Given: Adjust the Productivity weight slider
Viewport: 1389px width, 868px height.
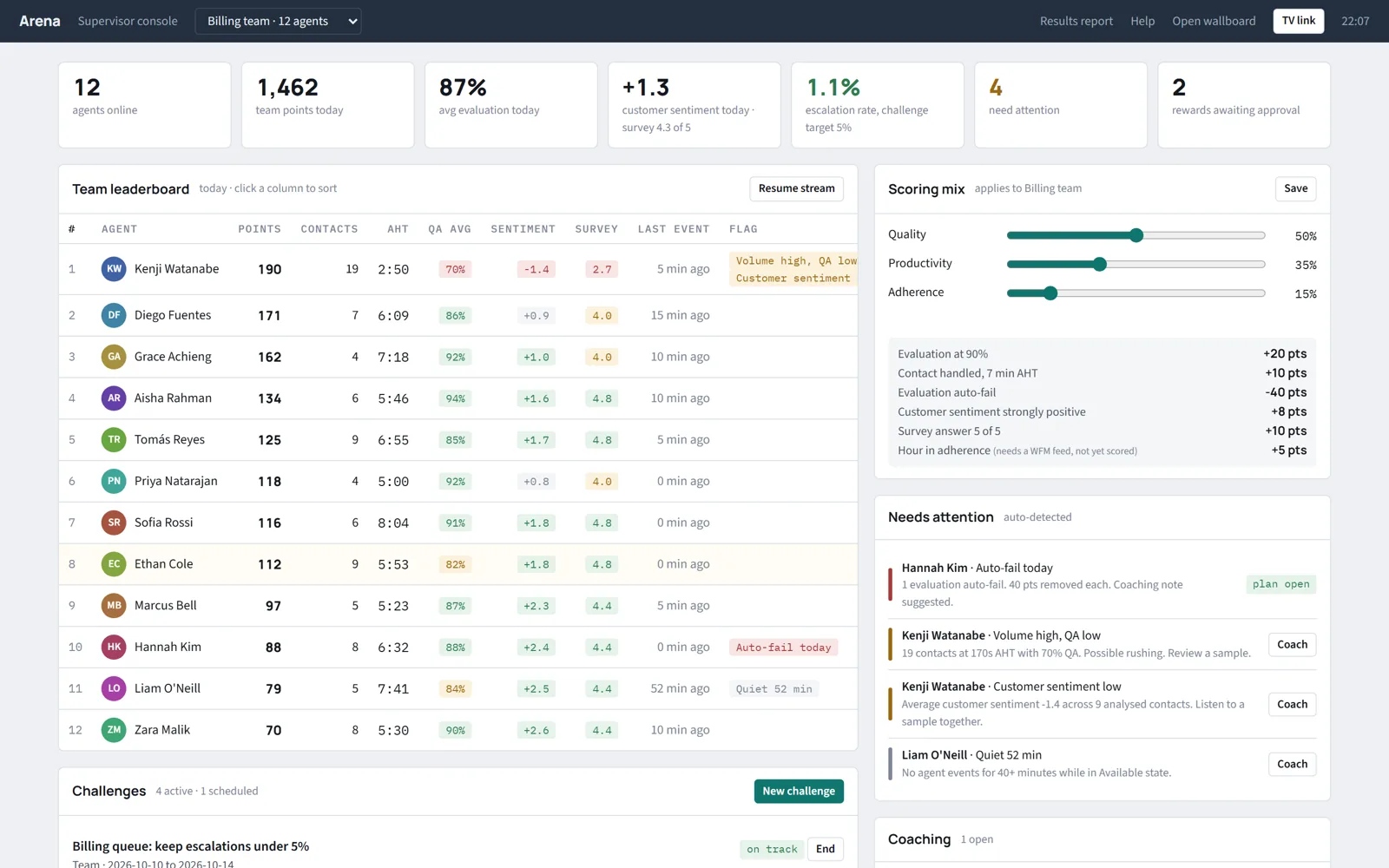Looking at the screenshot, I should (1136, 264).
